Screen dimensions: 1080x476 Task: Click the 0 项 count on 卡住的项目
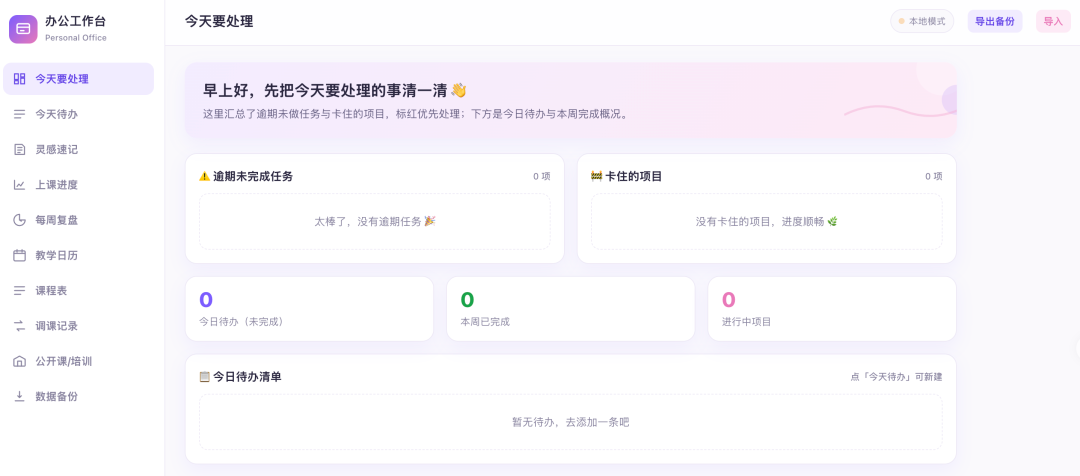(x=934, y=176)
